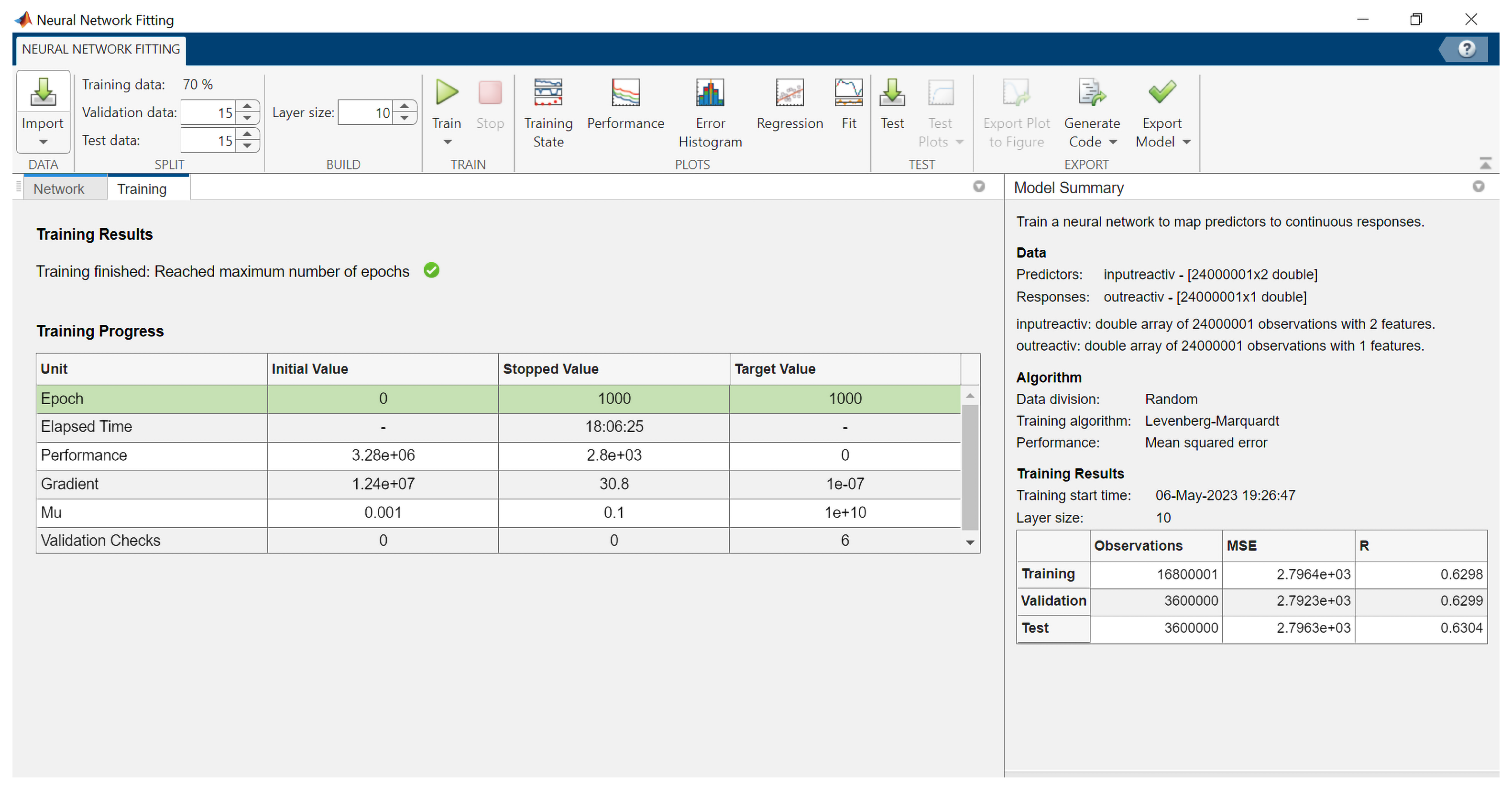
Task: Select the Neural Network Fitting ribbon tab
Action: (100, 49)
